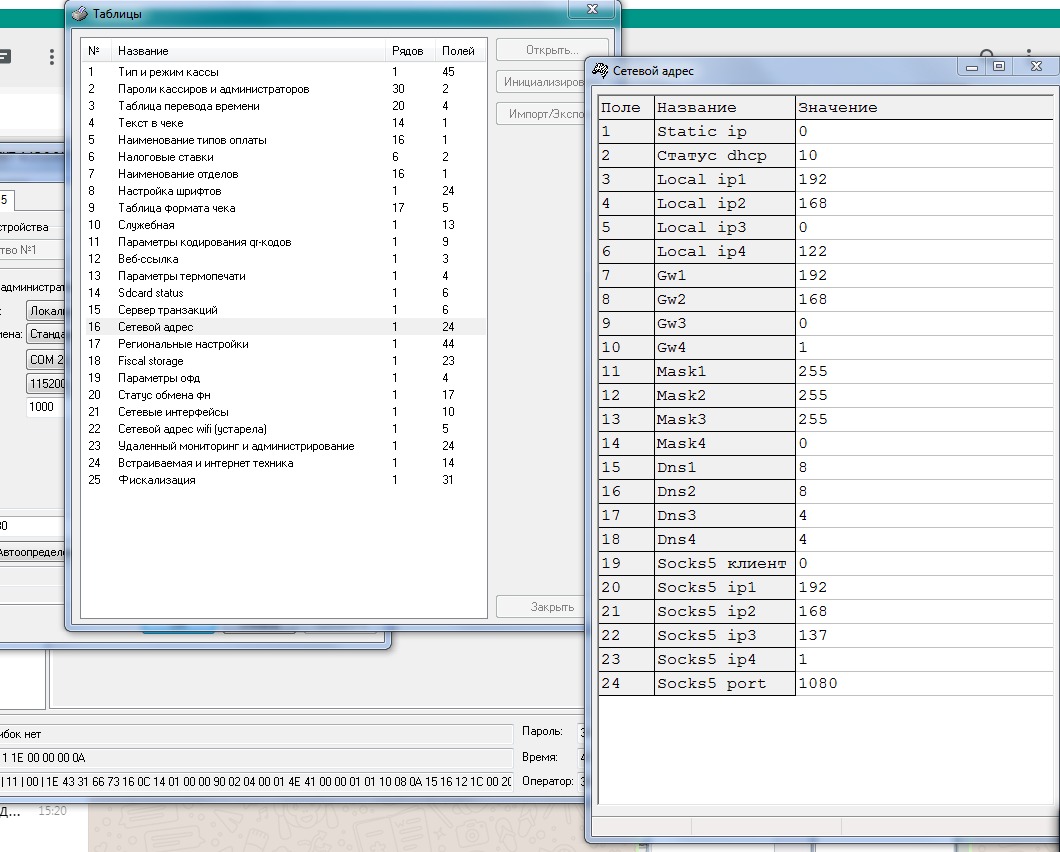Select 'Наименование типов оплаты' row
The width and height of the screenshot is (1060, 852).
click(284, 140)
